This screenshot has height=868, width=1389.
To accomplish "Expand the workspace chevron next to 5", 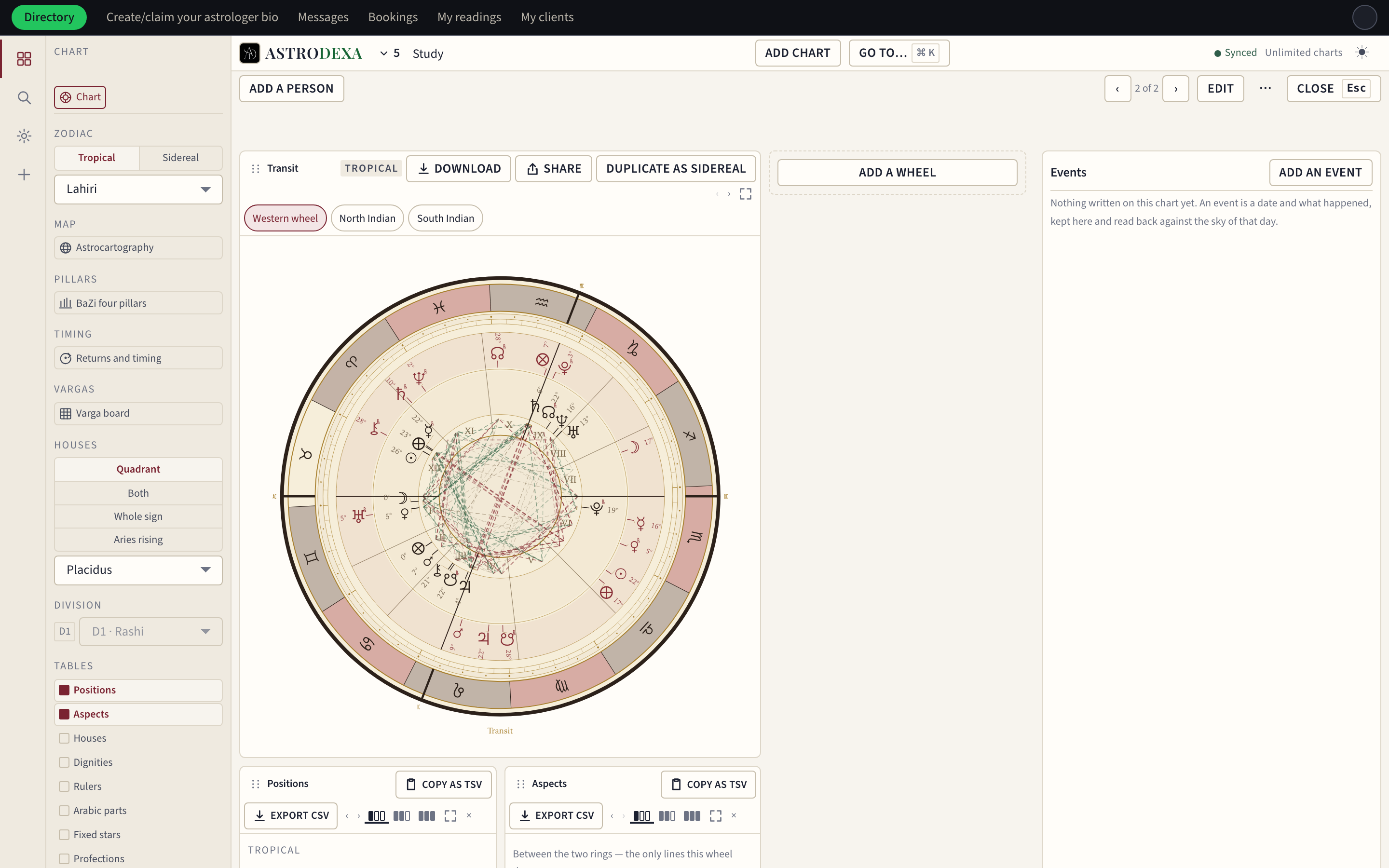I will 383,54.
